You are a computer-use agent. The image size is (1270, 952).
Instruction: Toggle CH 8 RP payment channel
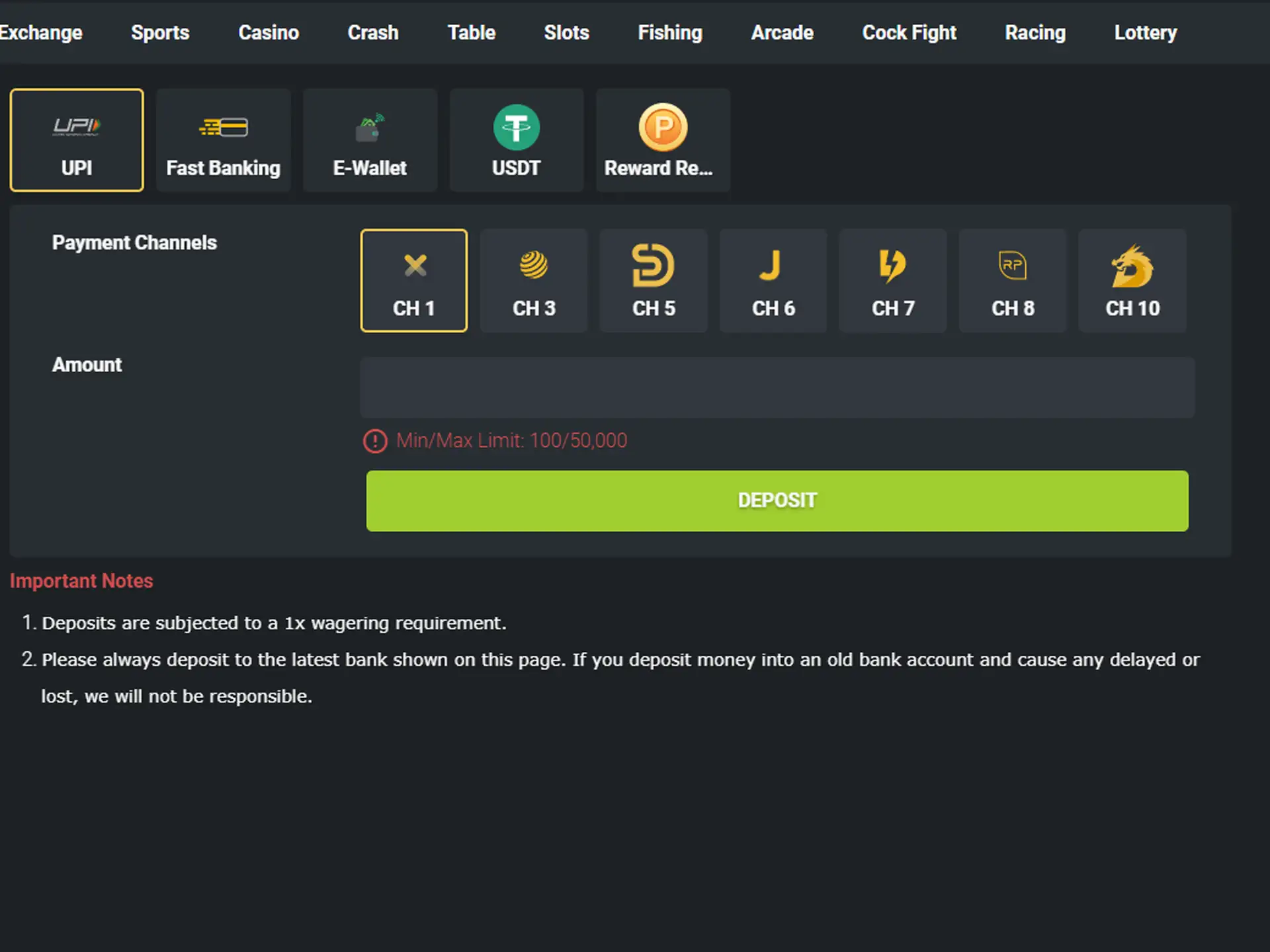tap(1013, 279)
